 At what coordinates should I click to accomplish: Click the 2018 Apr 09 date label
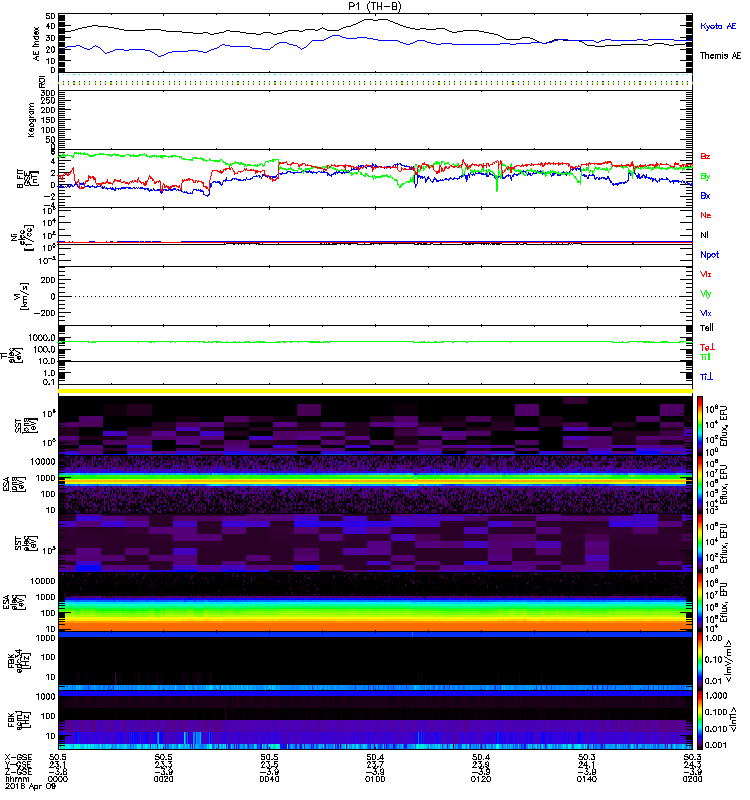pyautogui.click(x=25, y=788)
